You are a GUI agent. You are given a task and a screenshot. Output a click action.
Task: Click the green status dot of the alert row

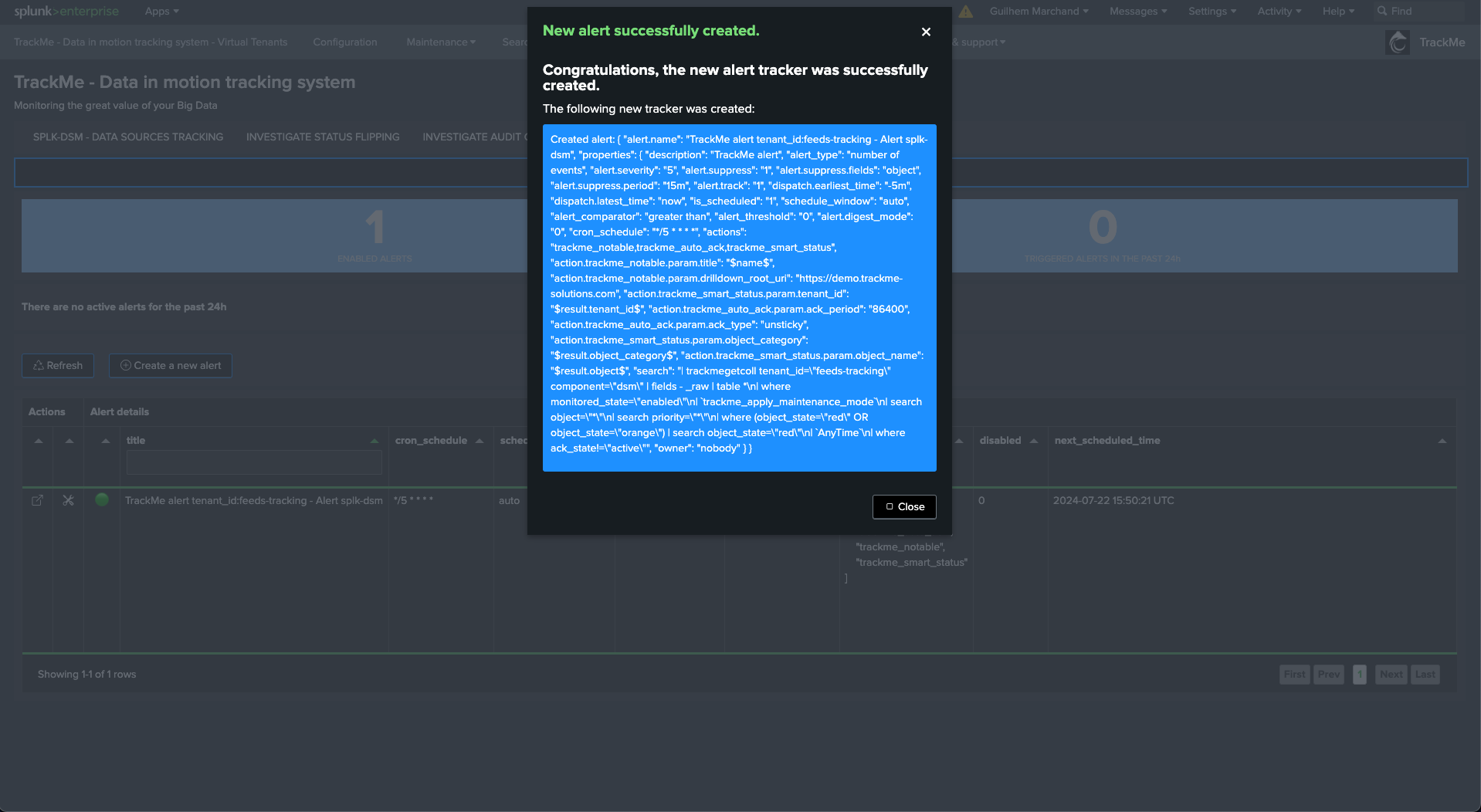[x=101, y=499]
